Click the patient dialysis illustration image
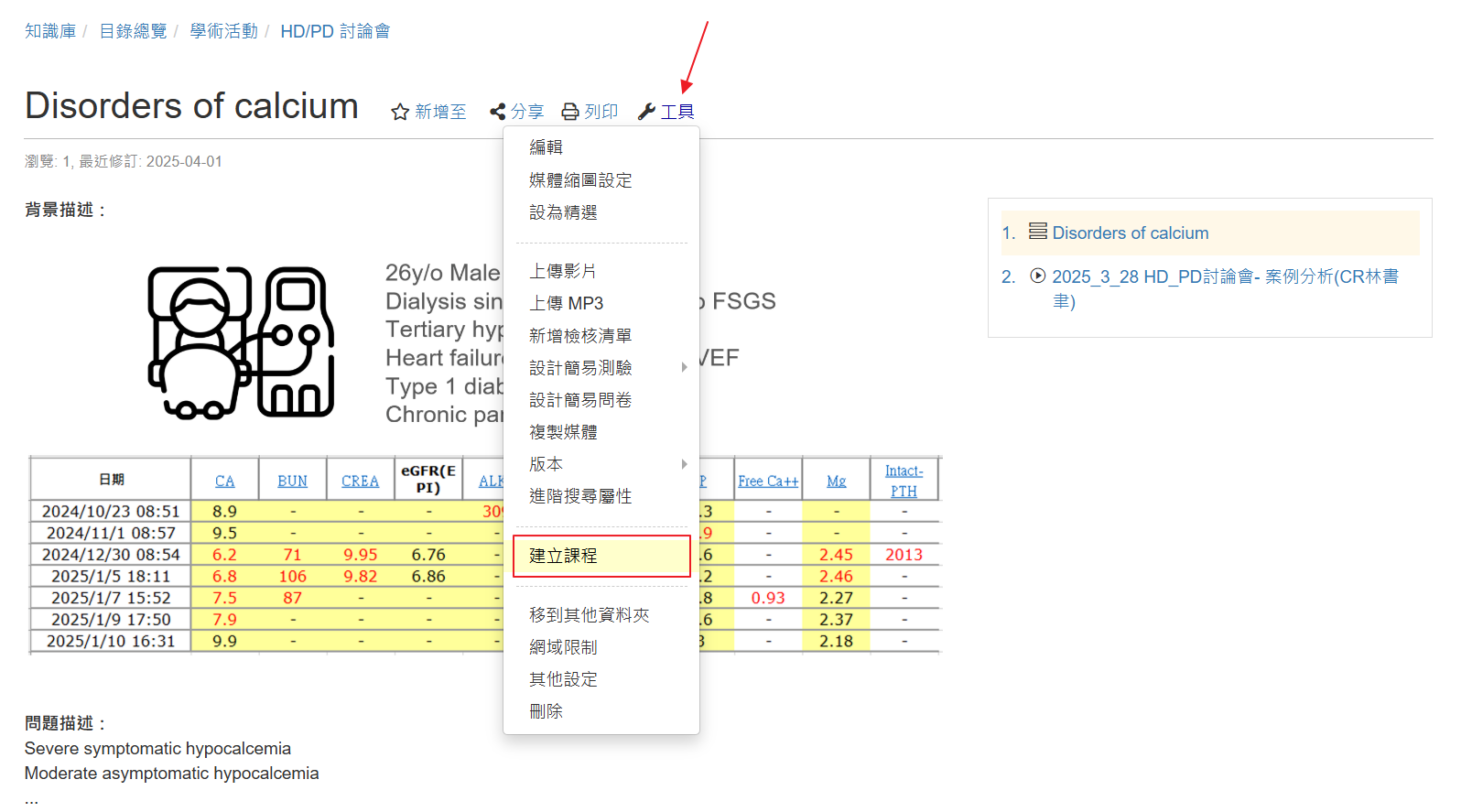Image resolution: width=1472 pixels, height=812 pixels. 241,342
